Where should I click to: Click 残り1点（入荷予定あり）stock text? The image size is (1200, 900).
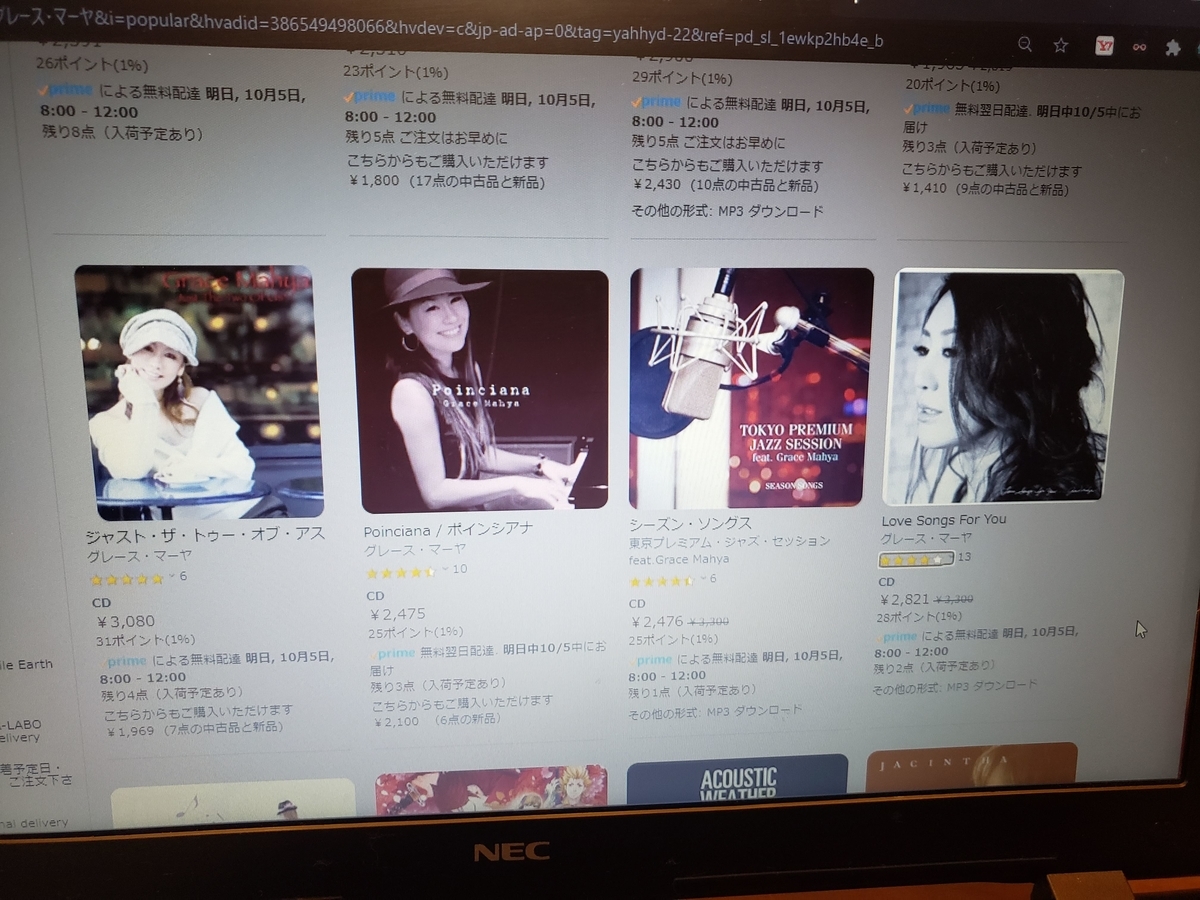tap(692, 692)
